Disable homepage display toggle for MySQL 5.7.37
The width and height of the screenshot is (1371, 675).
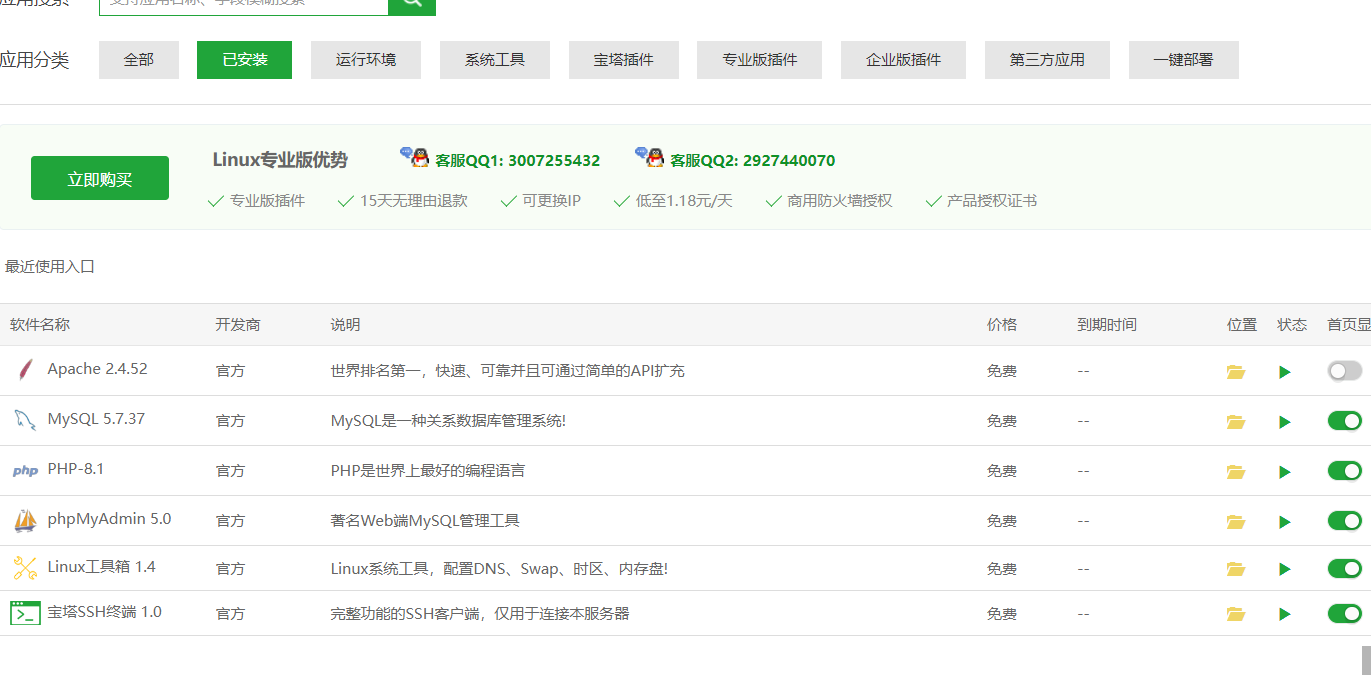pos(1344,421)
